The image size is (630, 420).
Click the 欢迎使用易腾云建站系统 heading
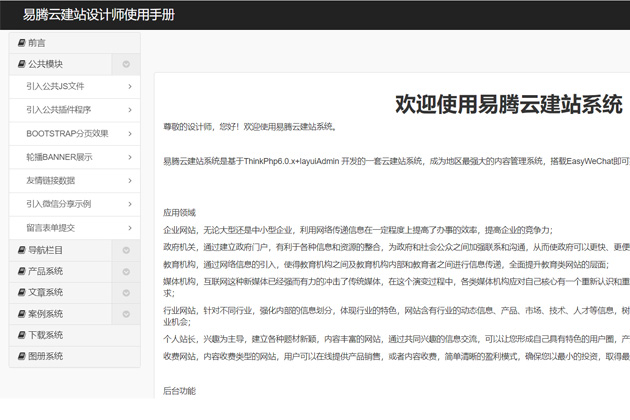click(x=509, y=104)
